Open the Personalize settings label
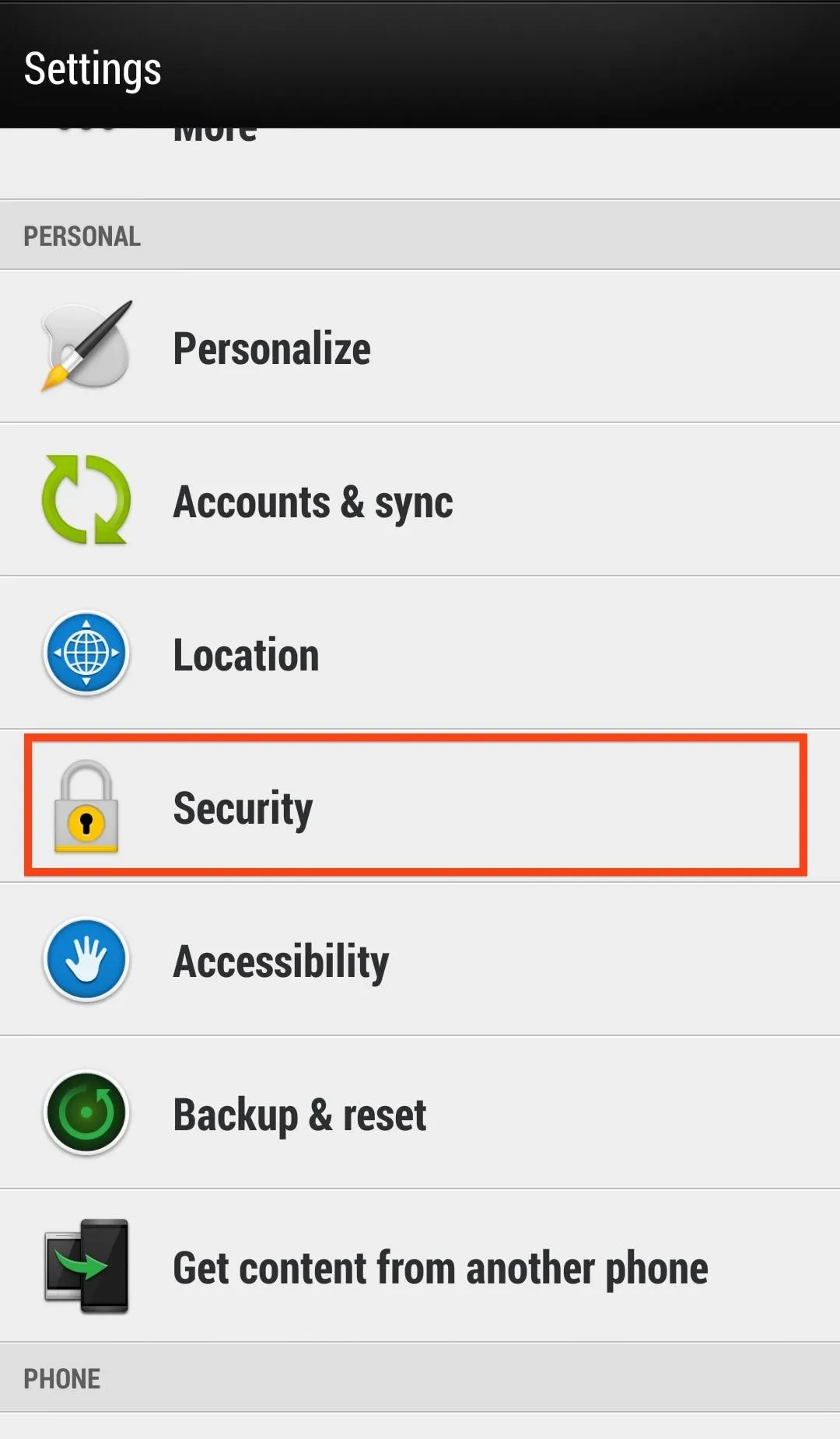 (271, 348)
